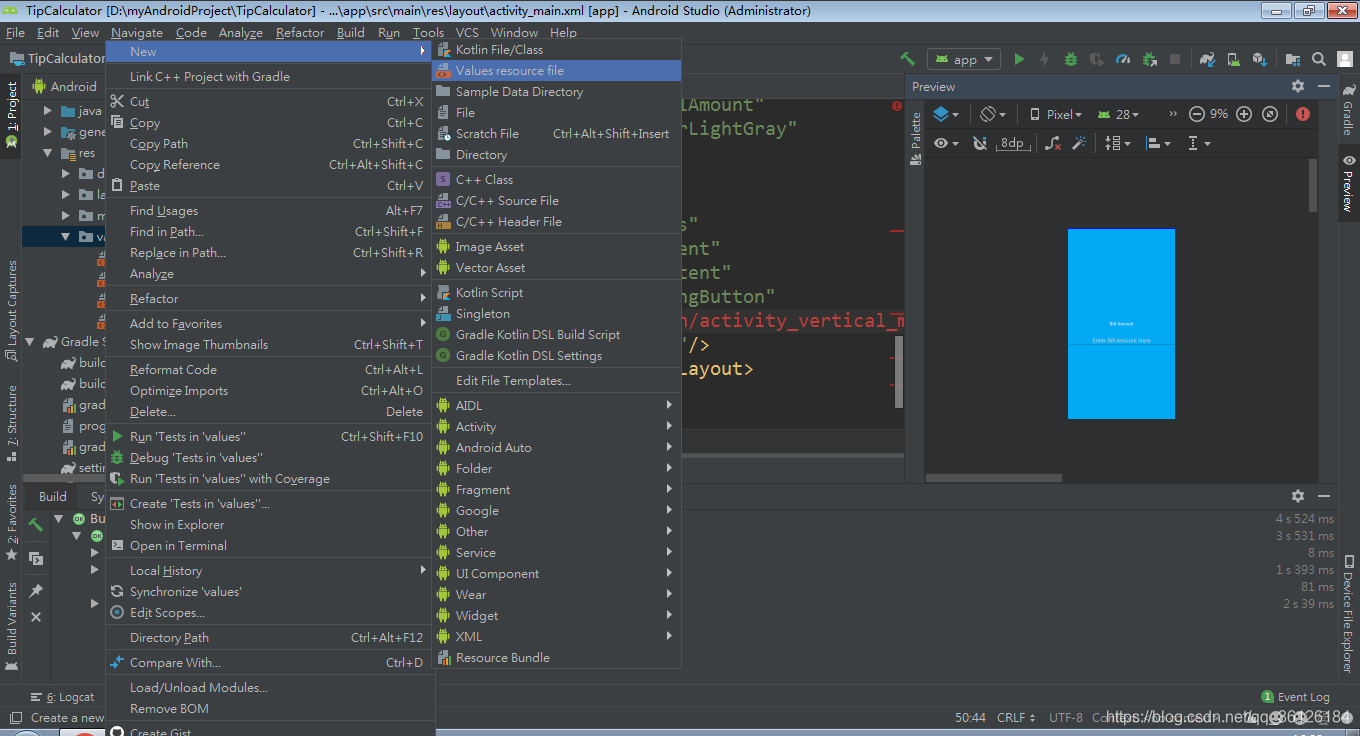This screenshot has width=1360, height=736.
Task: Click the red error warning icon in Preview
Action: [1303, 114]
